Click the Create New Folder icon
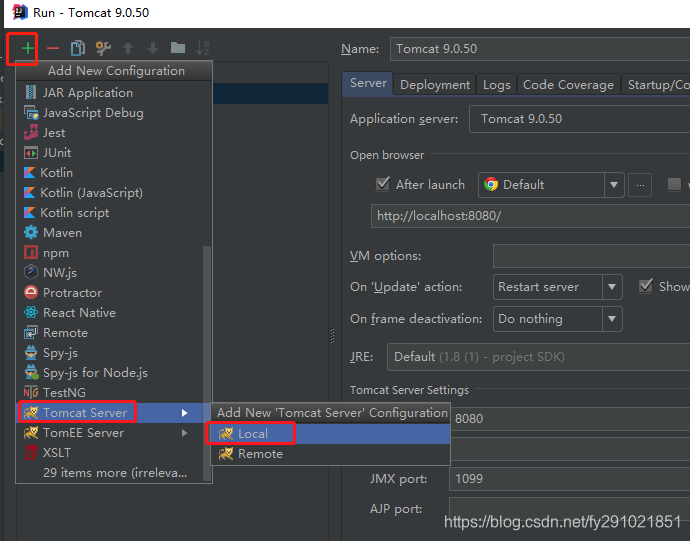The height and width of the screenshot is (541, 690). [x=178, y=48]
